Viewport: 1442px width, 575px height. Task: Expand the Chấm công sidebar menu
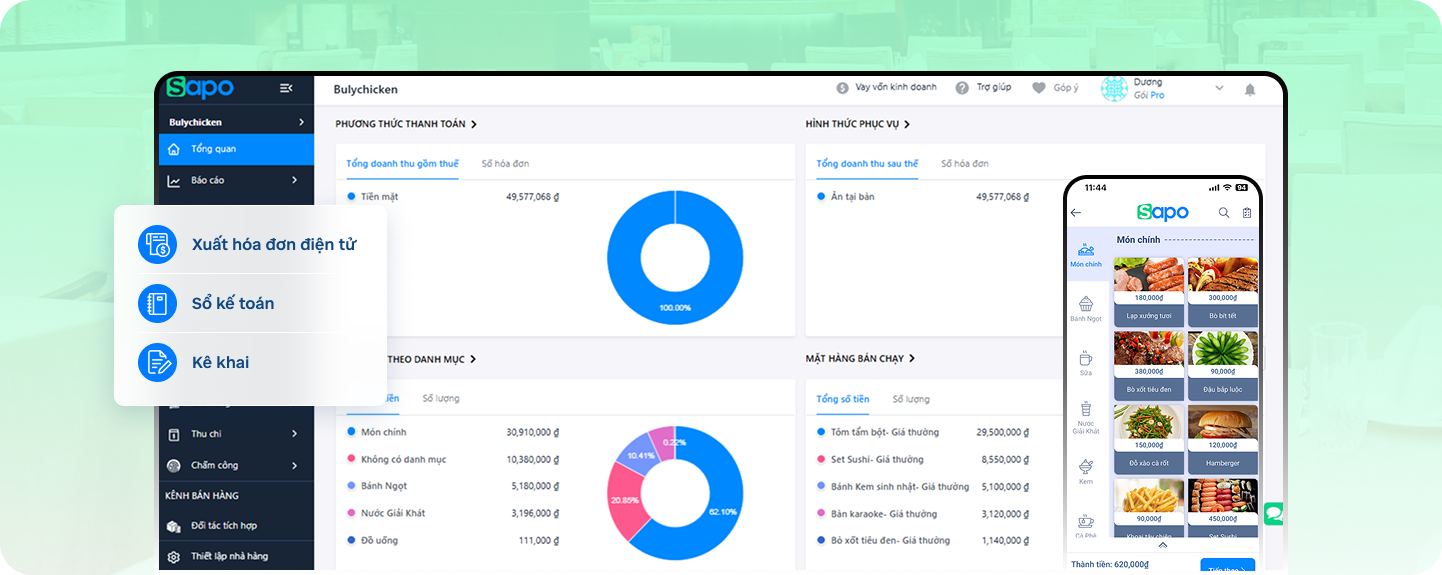point(294,465)
